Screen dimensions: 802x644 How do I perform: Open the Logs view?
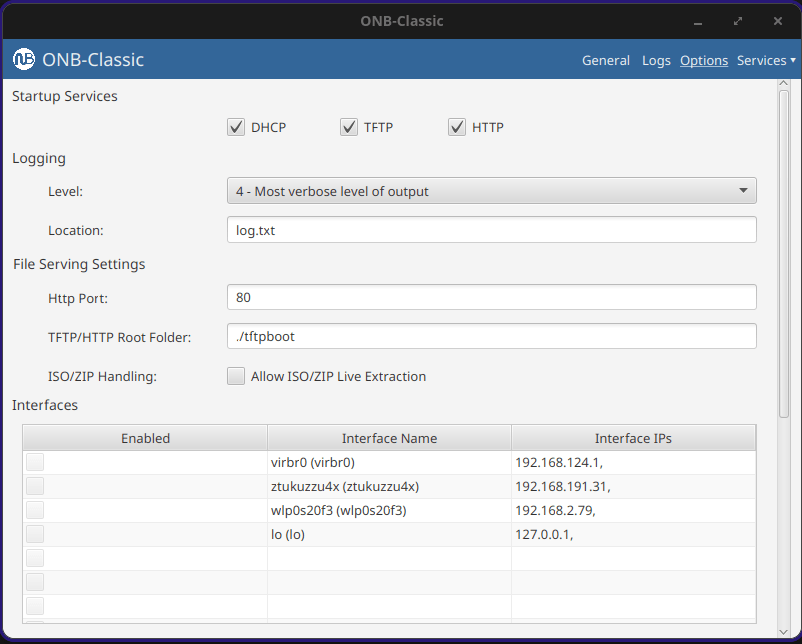pyautogui.click(x=656, y=60)
